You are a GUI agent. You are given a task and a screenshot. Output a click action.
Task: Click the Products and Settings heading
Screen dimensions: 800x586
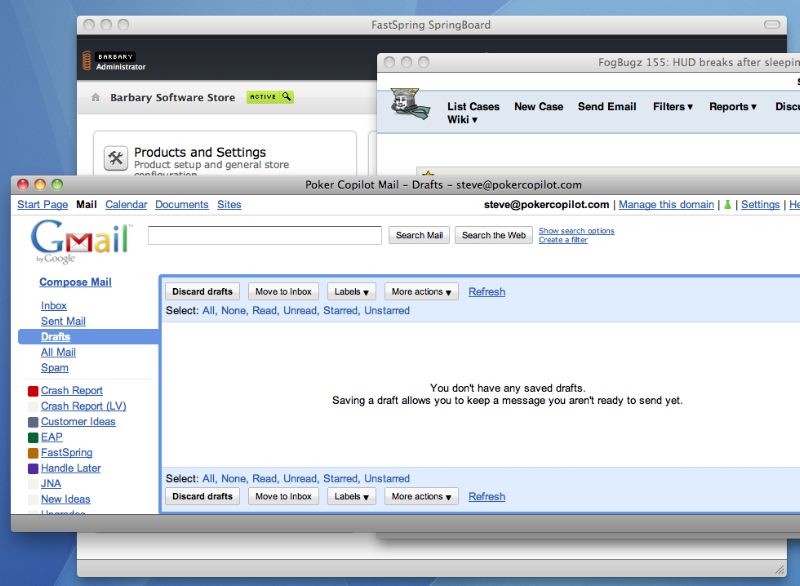(x=200, y=152)
